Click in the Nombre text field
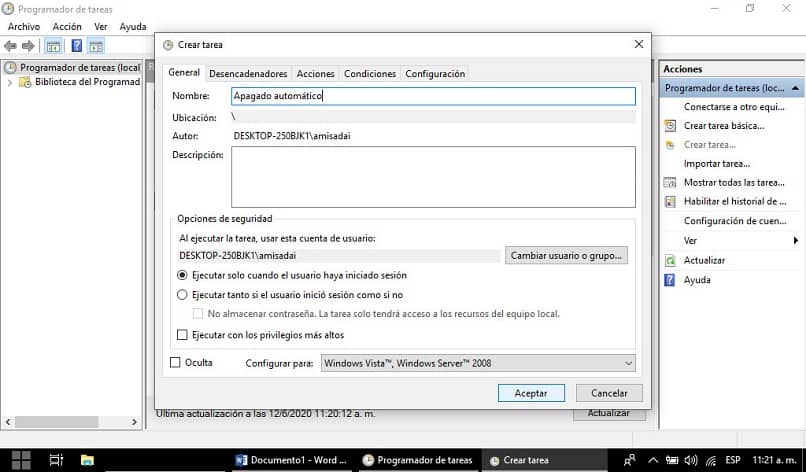Screen dimensions: 806x472 click(x=433, y=96)
